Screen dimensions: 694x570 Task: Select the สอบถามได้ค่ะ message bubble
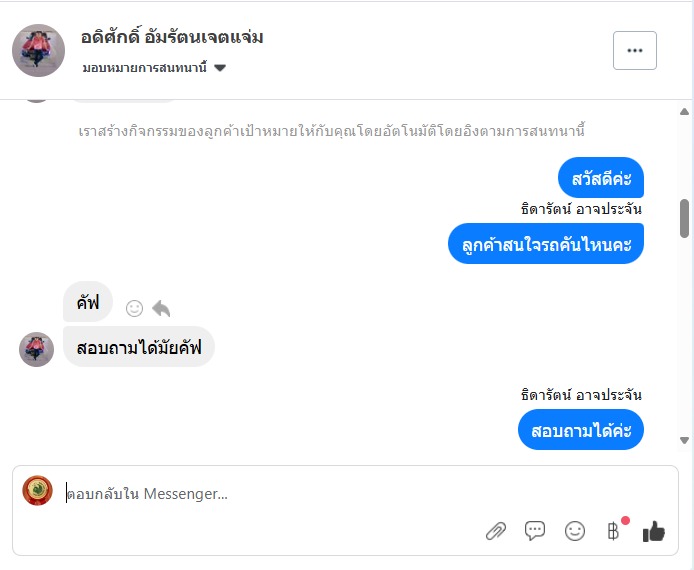point(581,430)
